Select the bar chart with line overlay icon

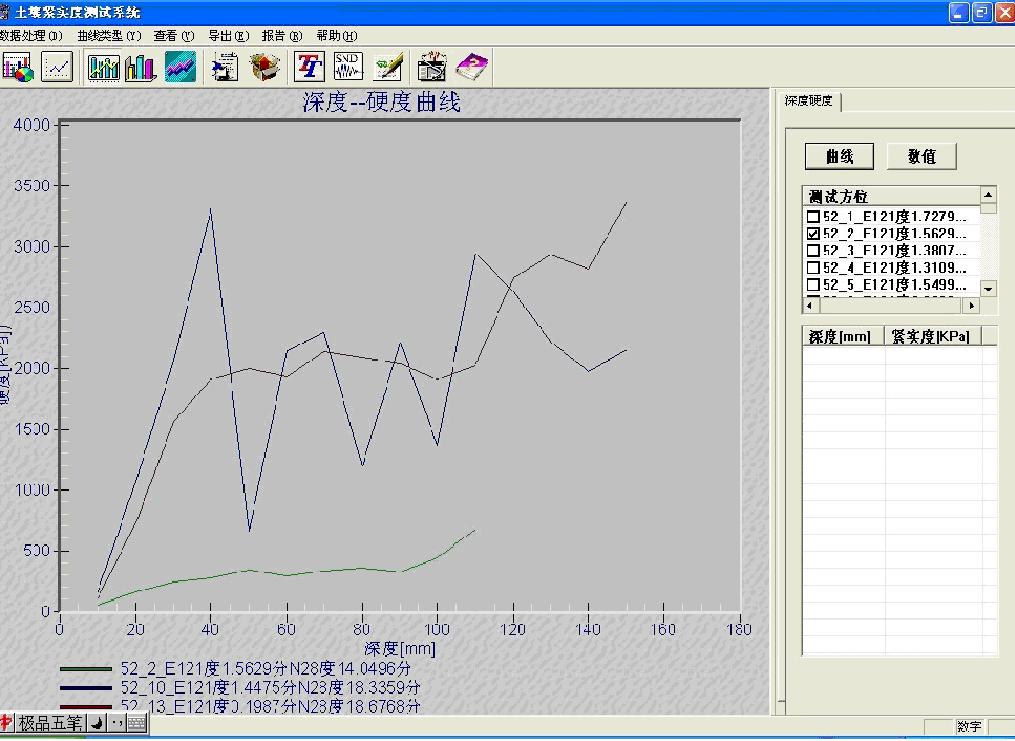point(104,67)
